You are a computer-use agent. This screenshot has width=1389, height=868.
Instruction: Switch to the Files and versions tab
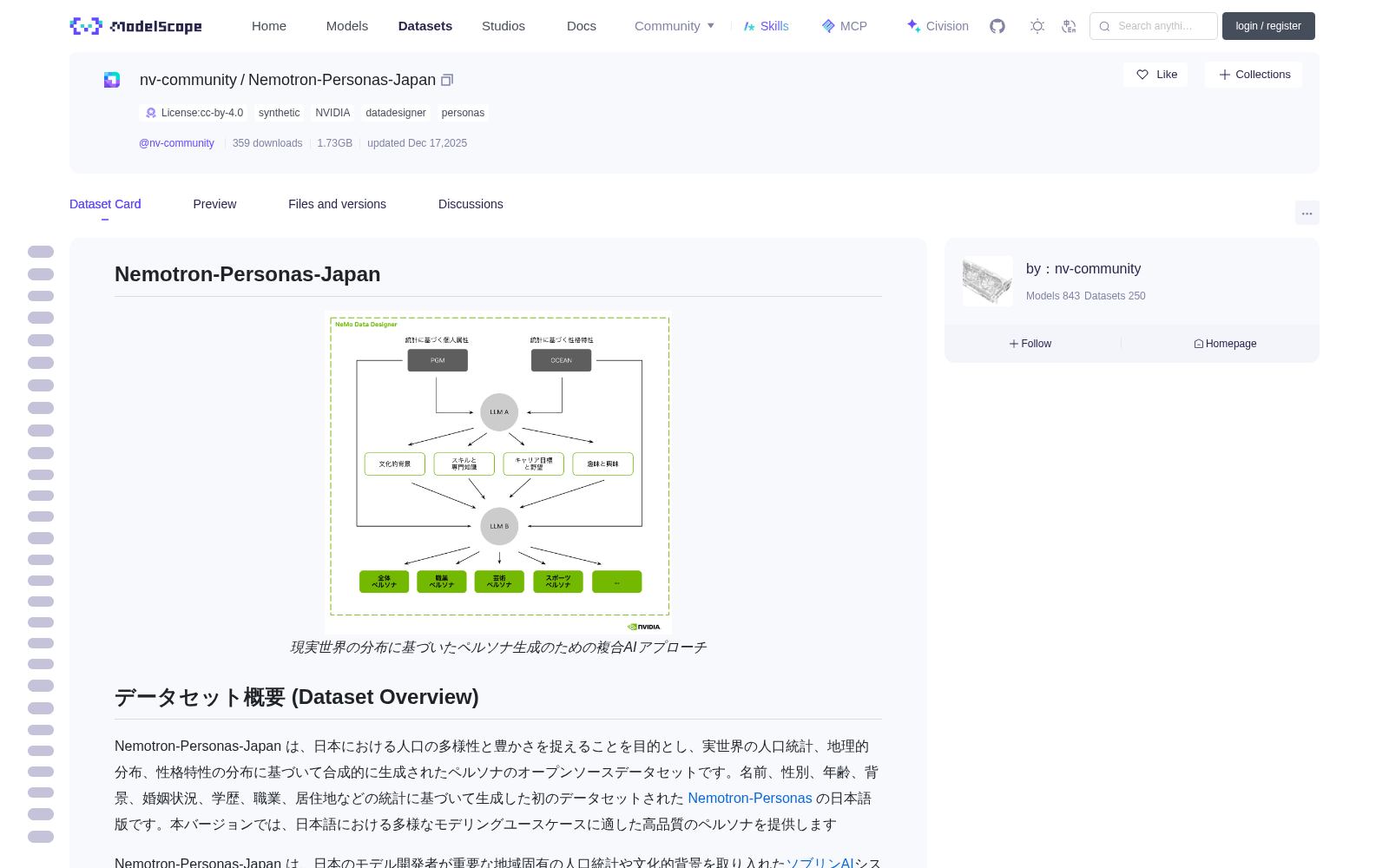point(337,204)
